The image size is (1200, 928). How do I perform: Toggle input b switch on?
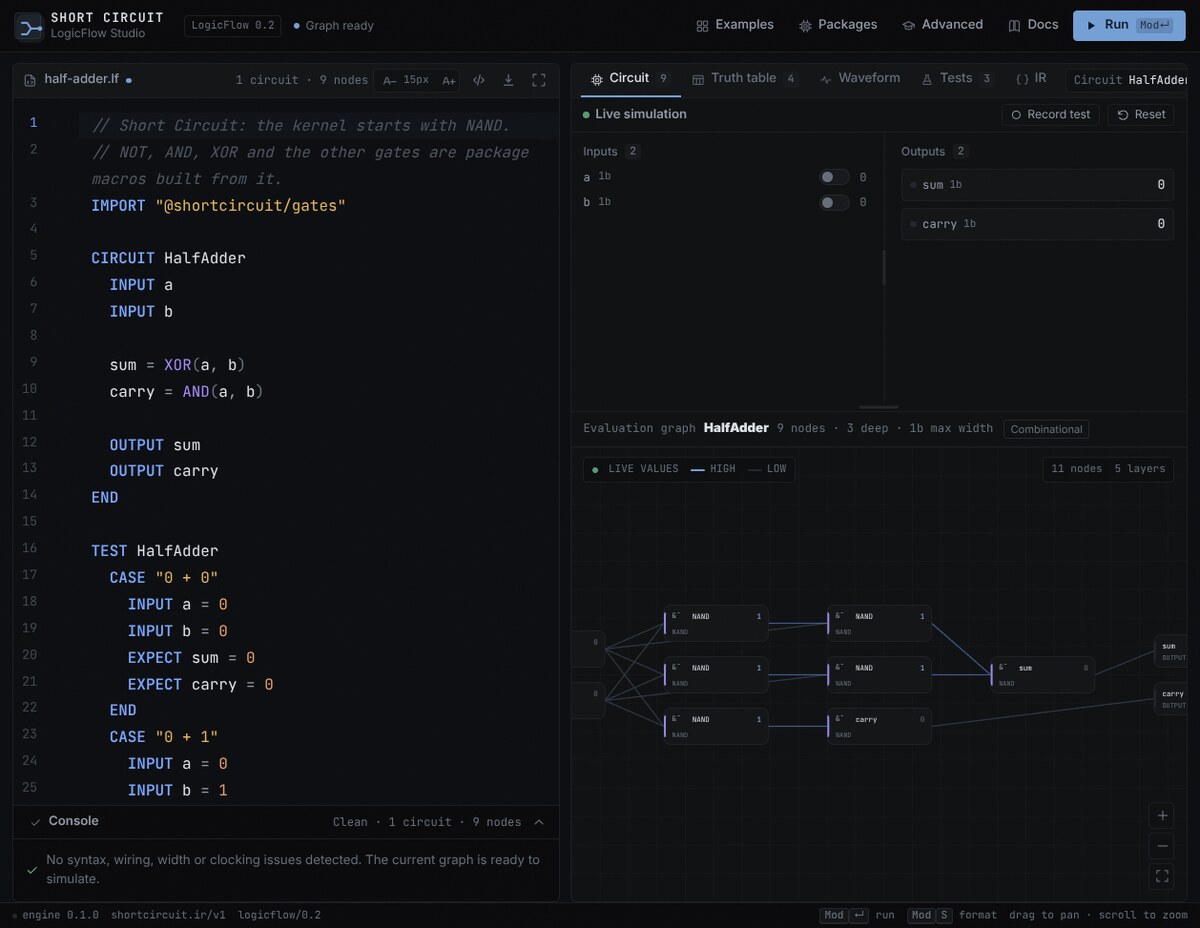(x=834, y=202)
